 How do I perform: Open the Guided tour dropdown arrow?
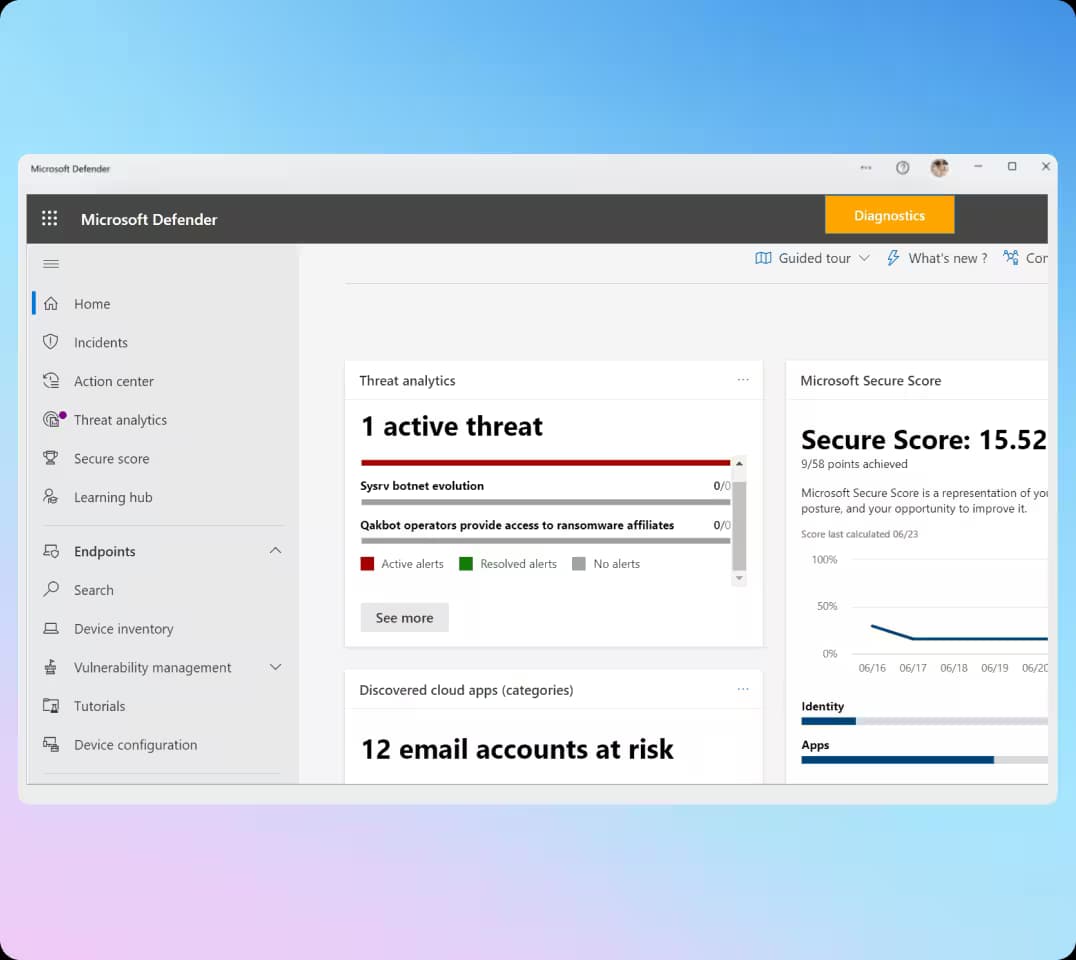click(865, 258)
